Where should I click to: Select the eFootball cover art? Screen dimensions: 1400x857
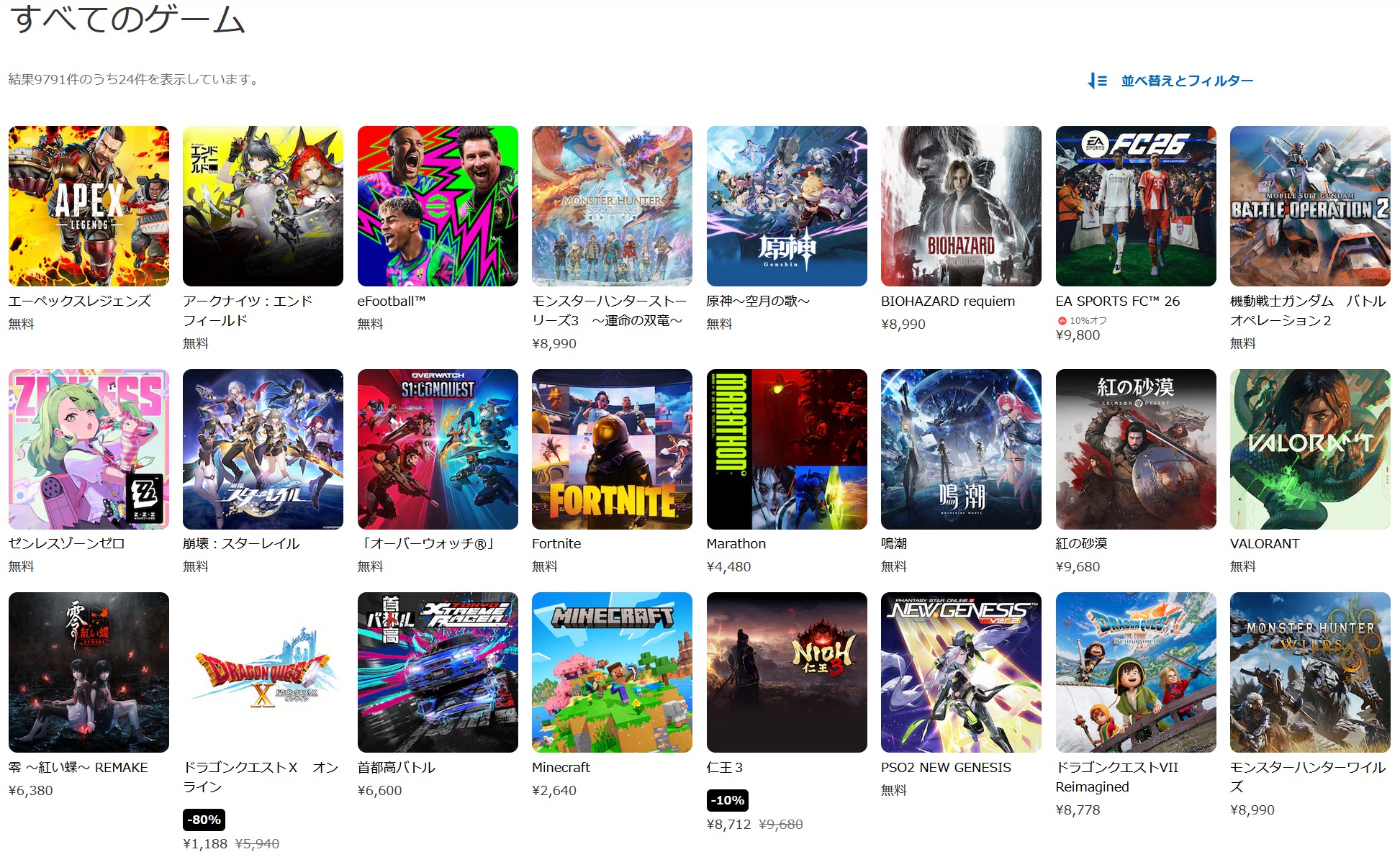click(x=438, y=206)
